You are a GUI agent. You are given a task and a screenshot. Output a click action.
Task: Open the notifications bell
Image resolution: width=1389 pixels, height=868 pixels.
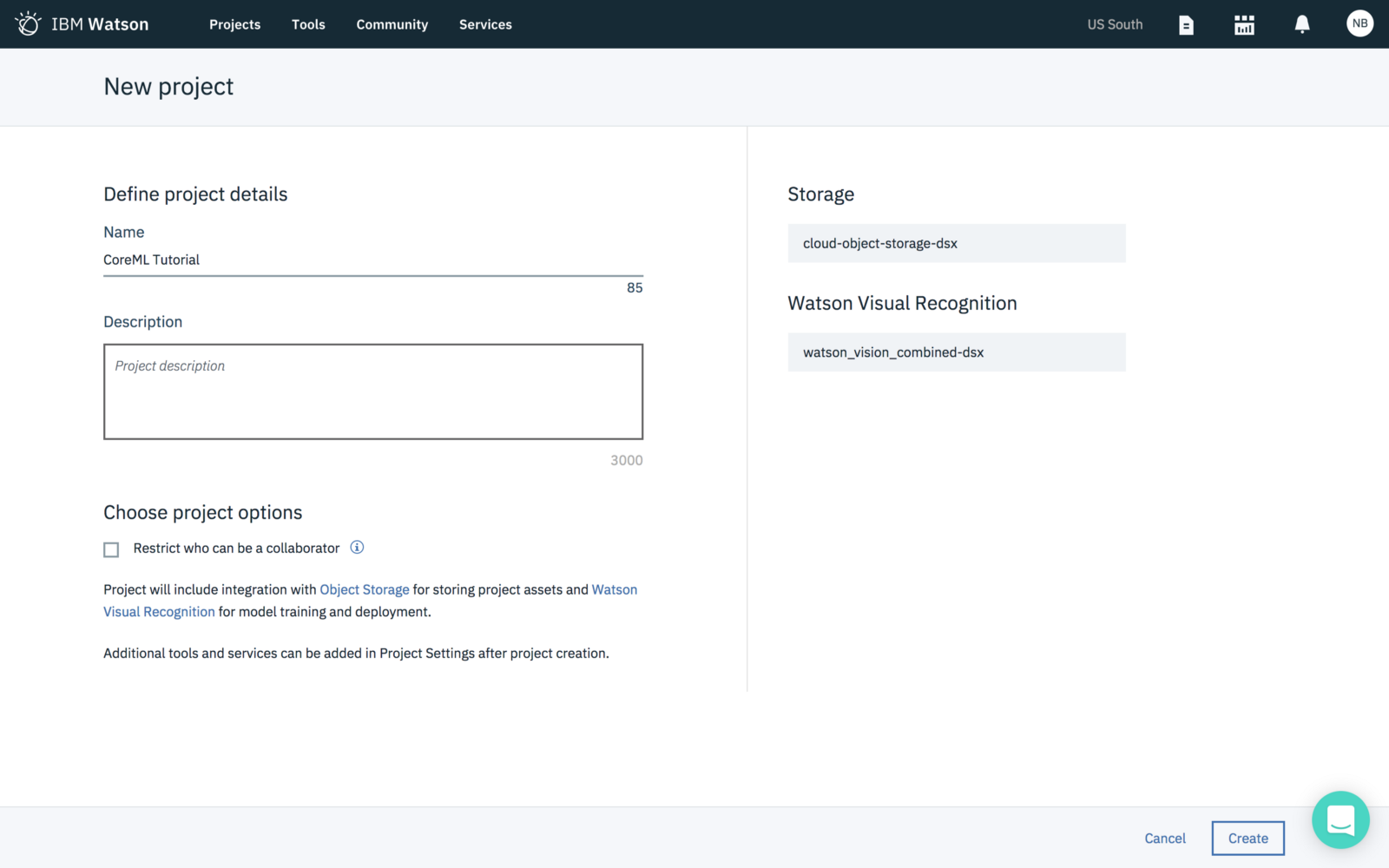pyautogui.click(x=1301, y=25)
